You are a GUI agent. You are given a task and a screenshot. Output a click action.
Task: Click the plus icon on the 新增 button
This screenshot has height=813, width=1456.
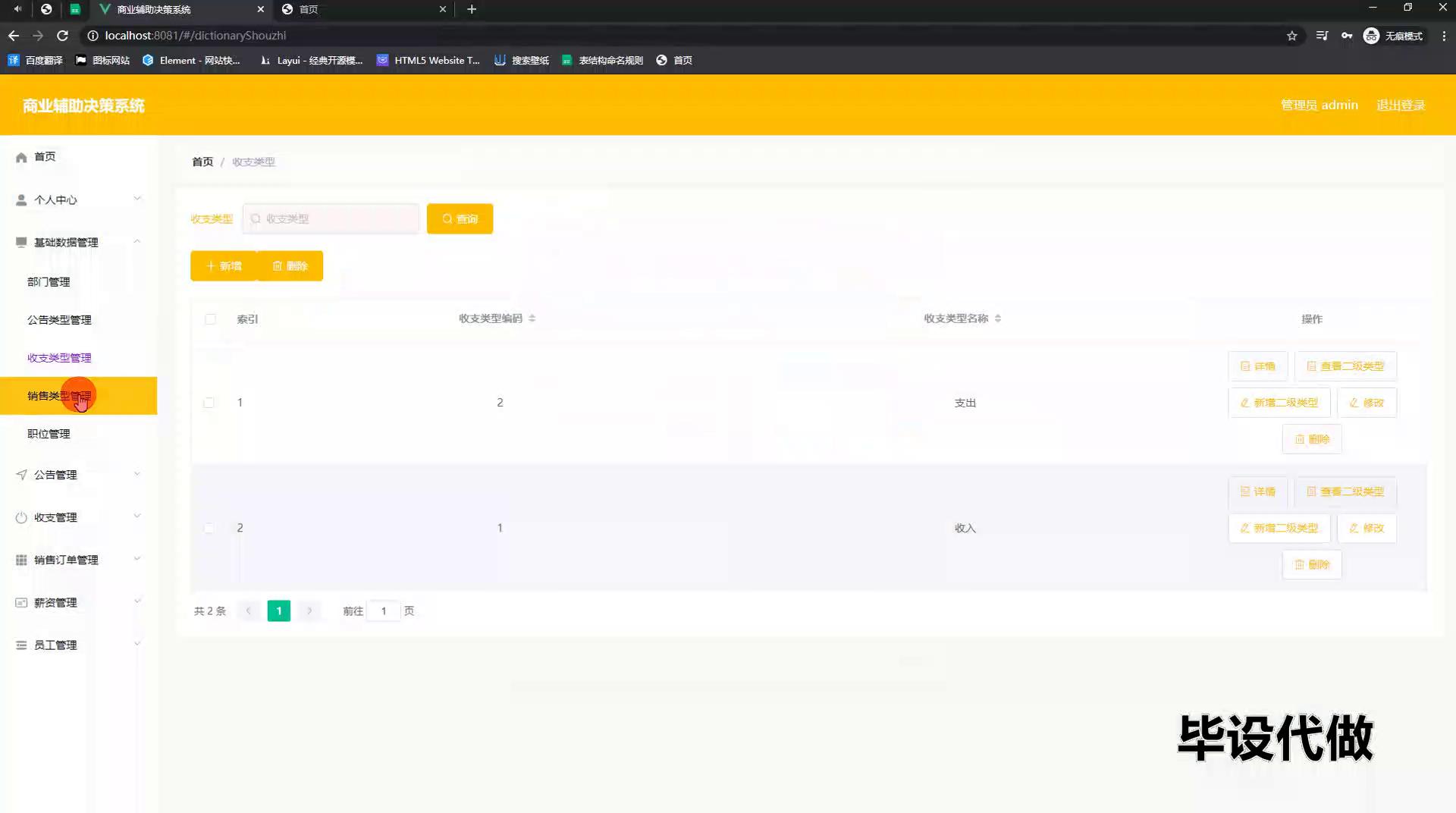(211, 266)
